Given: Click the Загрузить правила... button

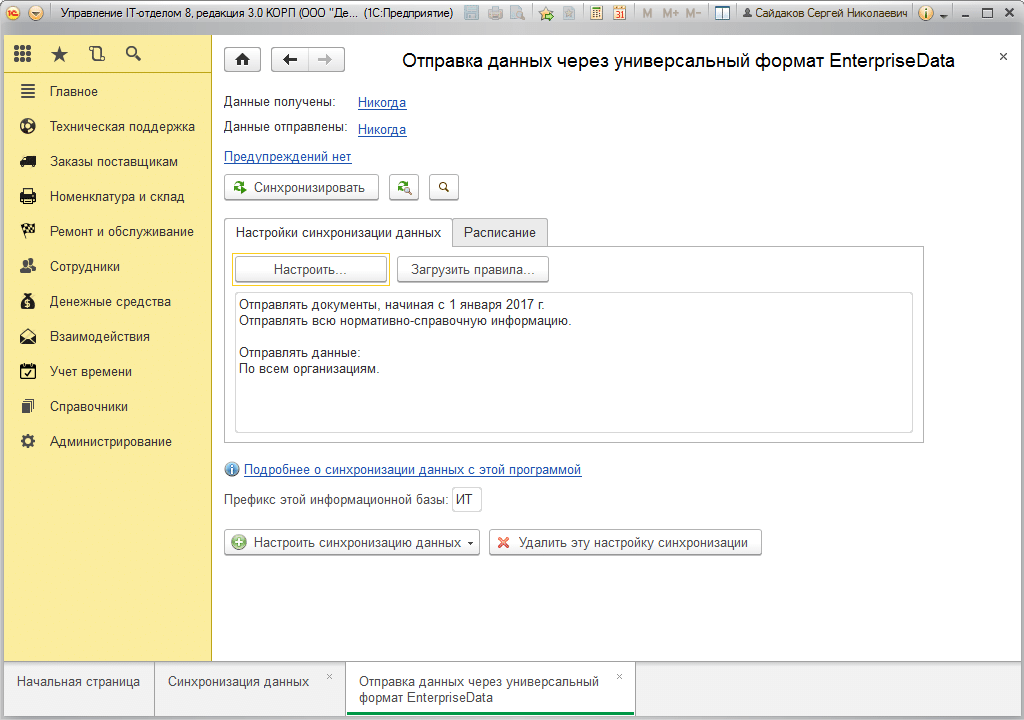Looking at the screenshot, I should pyautogui.click(x=473, y=269).
